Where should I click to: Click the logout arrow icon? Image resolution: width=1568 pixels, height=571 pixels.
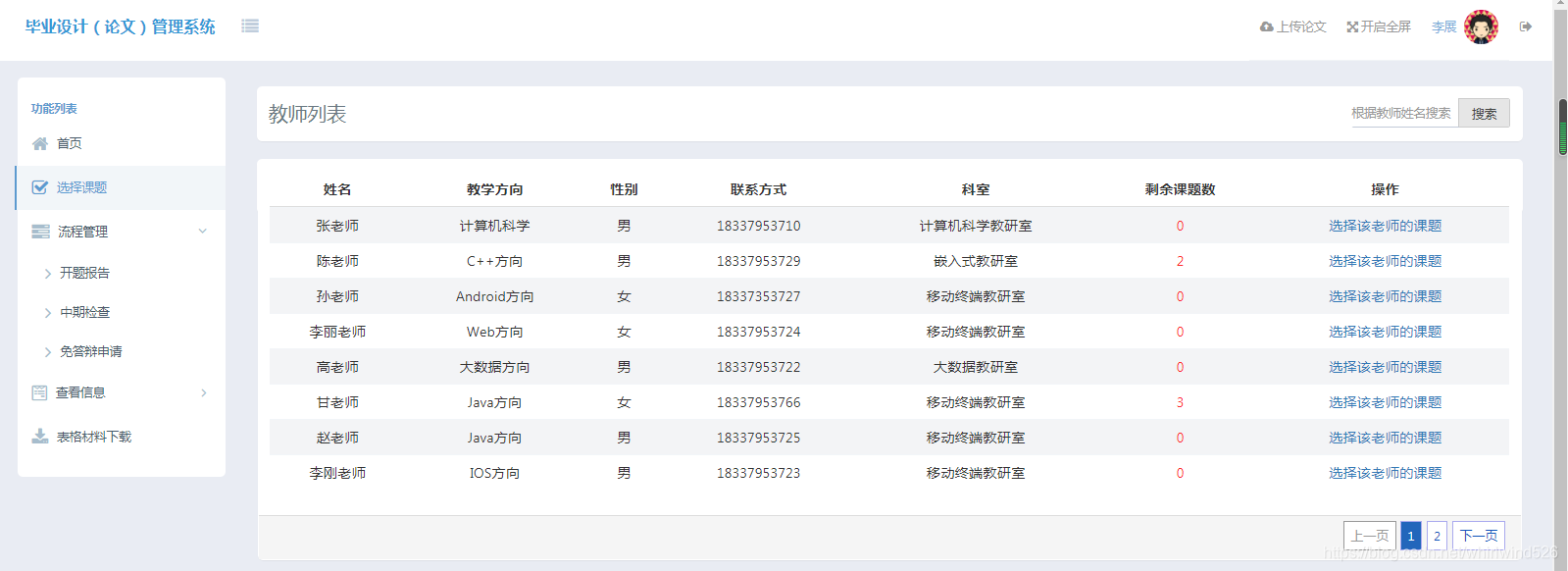point(1526,26)
